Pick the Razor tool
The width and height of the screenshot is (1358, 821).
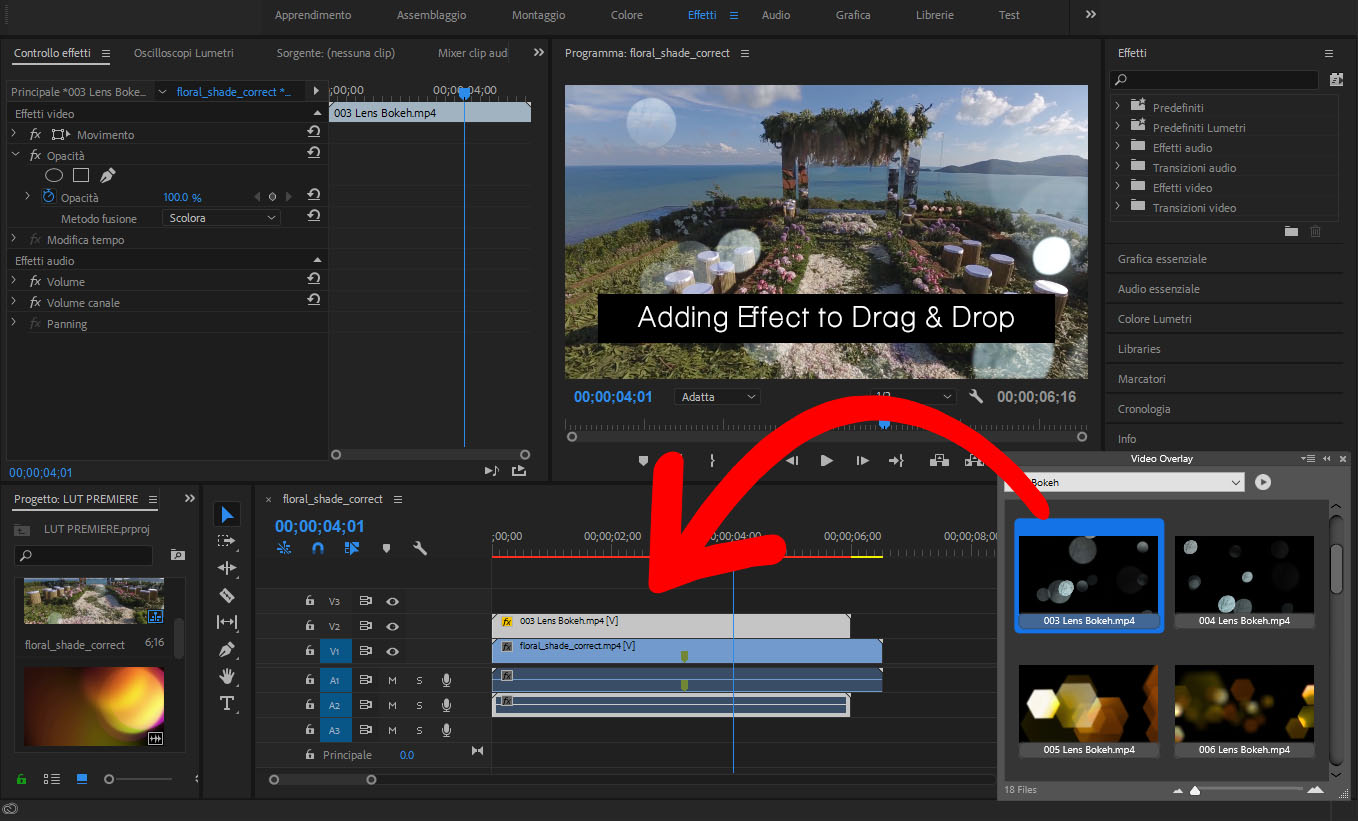click(x=227, y=595)
